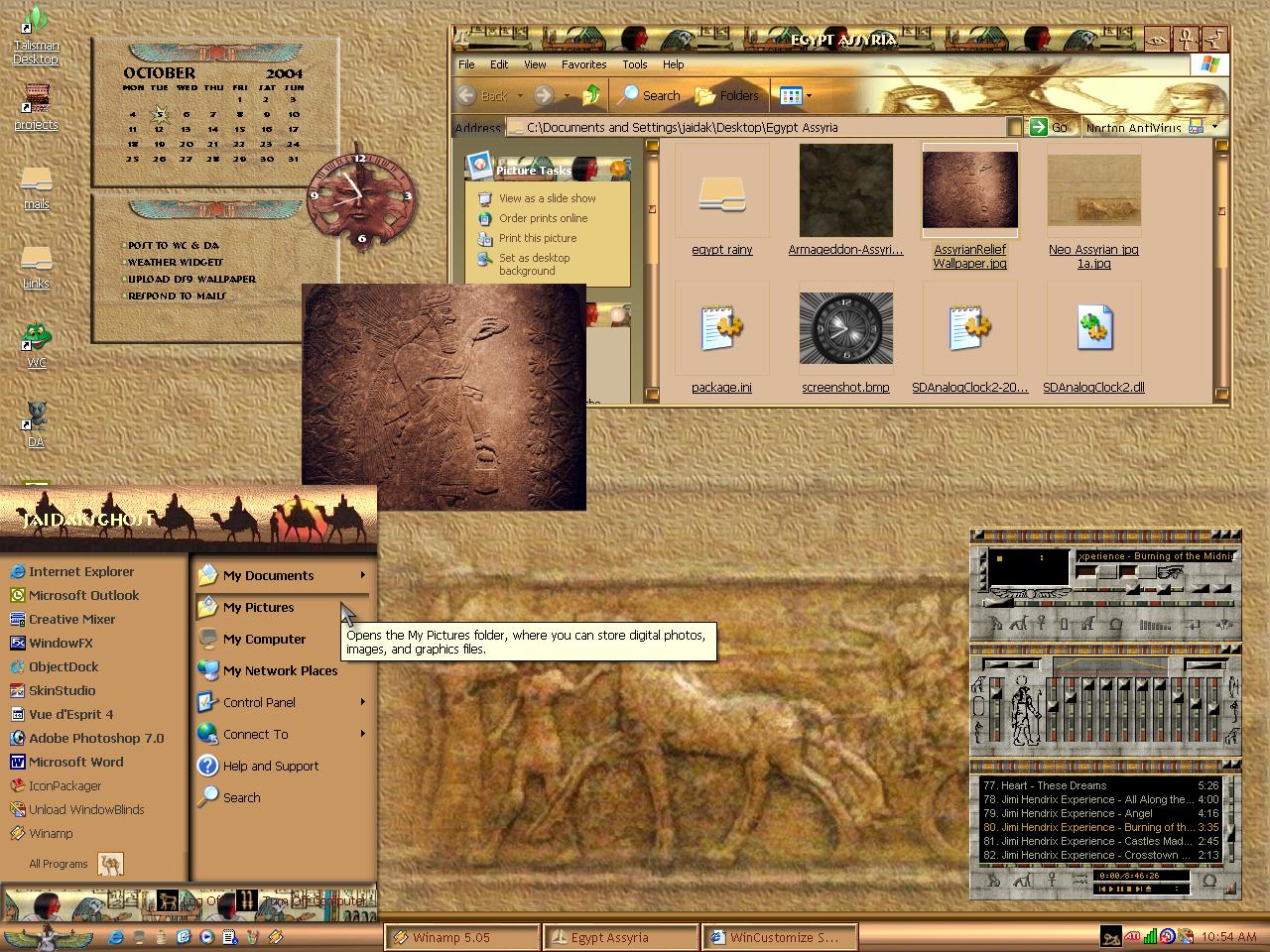
Task: Click the Internet Explorer quick launch icon
Action: click(x=116, y=936)
